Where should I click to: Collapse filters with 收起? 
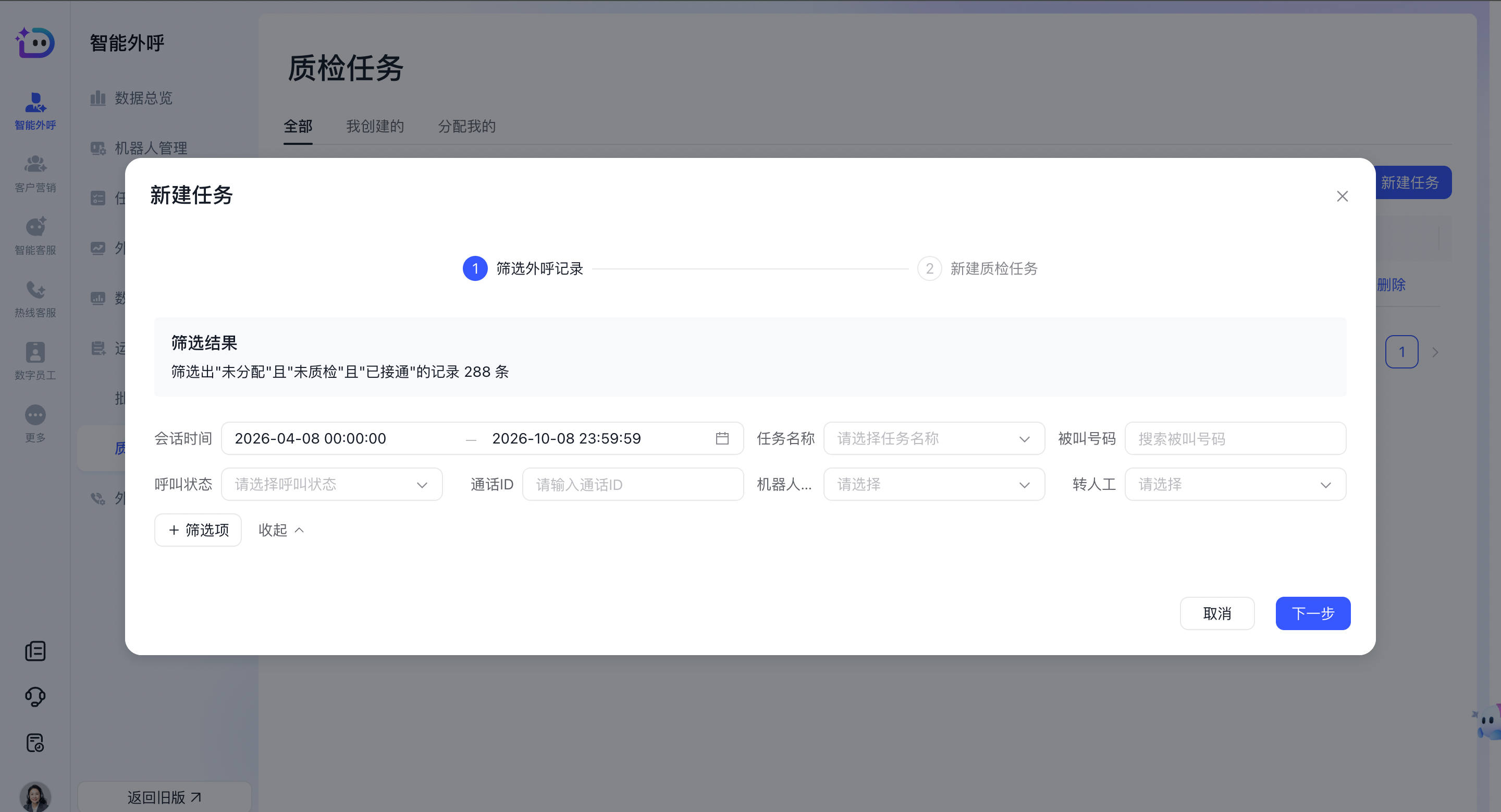point(281,530)
